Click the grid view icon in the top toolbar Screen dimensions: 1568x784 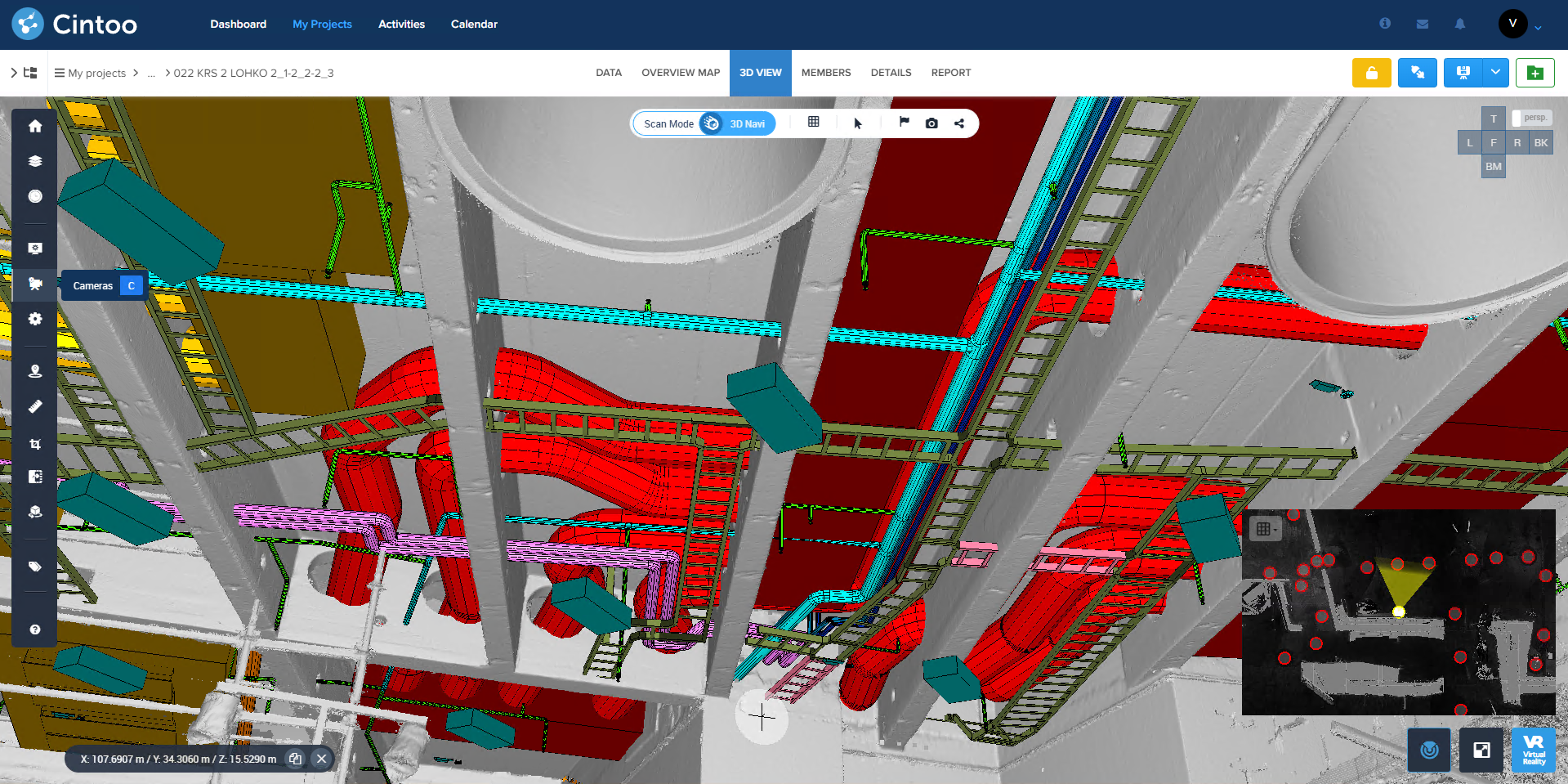pos(814,122)
